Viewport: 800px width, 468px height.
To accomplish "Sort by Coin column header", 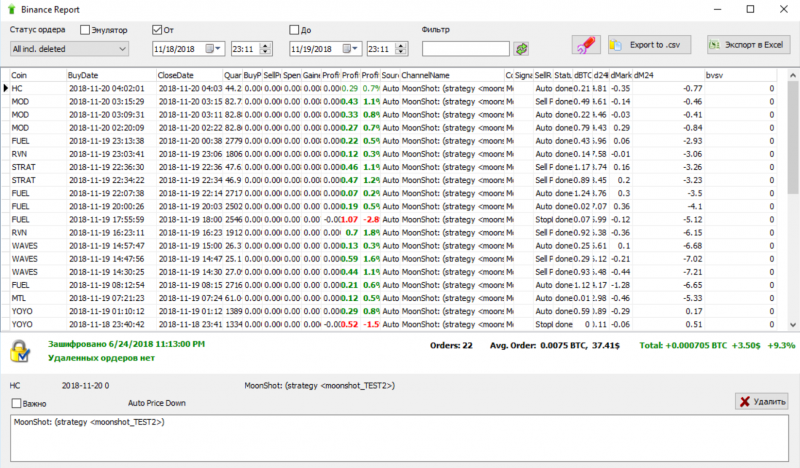I will [38, 75].
